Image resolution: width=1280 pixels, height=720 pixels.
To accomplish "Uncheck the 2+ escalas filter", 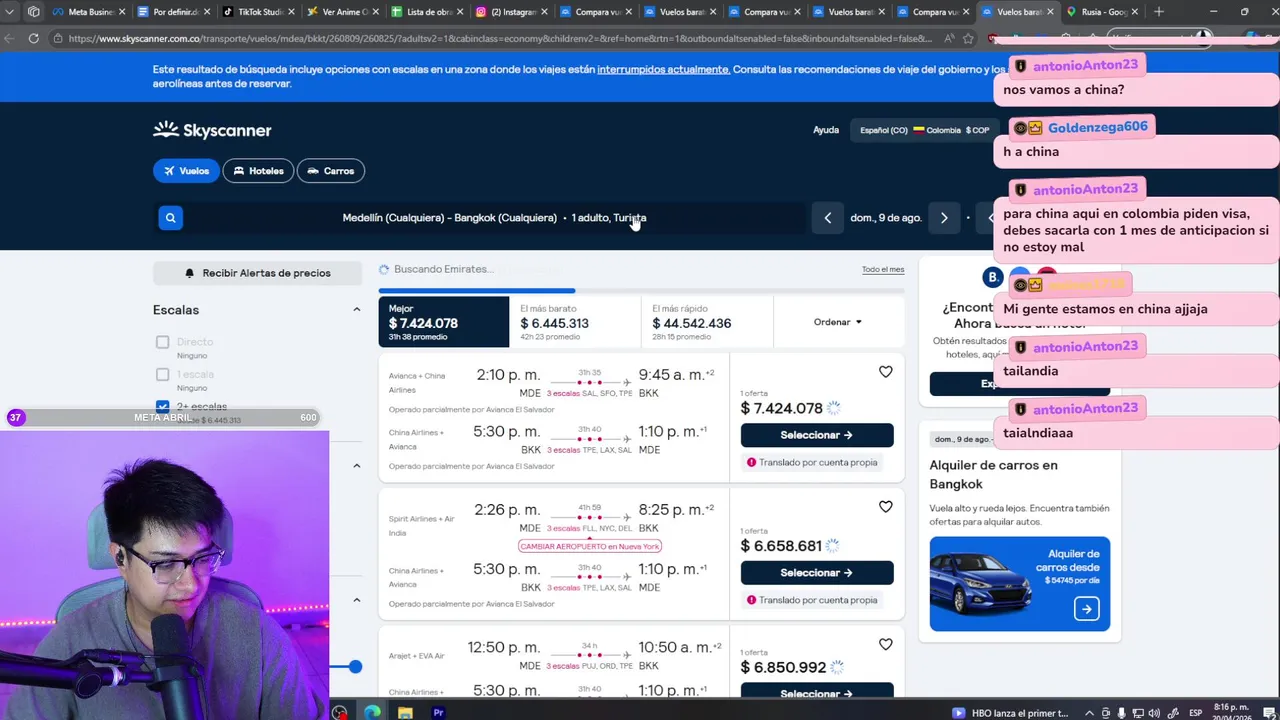I will click(x=162, y=406).
